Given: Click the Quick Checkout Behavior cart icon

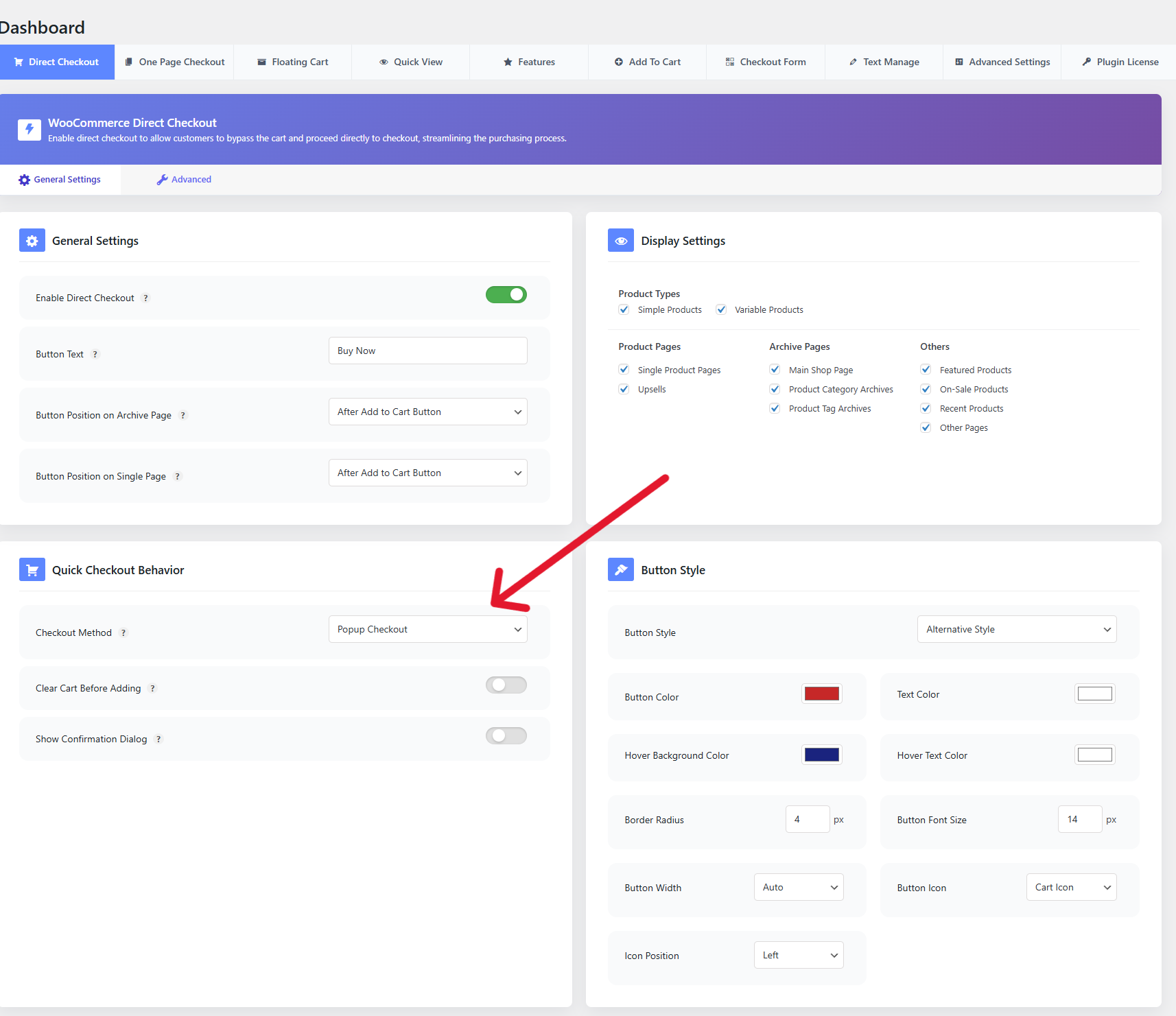Looking at the screenshot, I should tap(32, 570).
